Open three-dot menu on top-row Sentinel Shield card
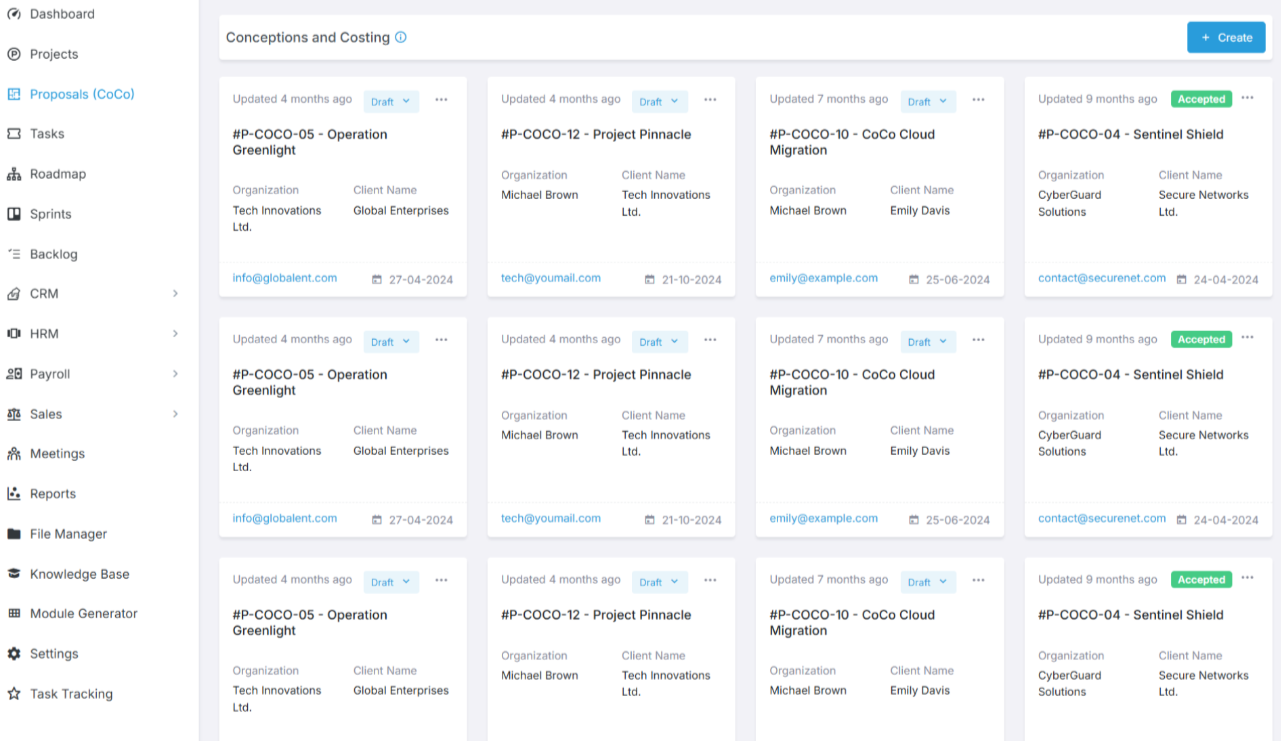This screenshot has height=741, width=1281. point(1247,98)
